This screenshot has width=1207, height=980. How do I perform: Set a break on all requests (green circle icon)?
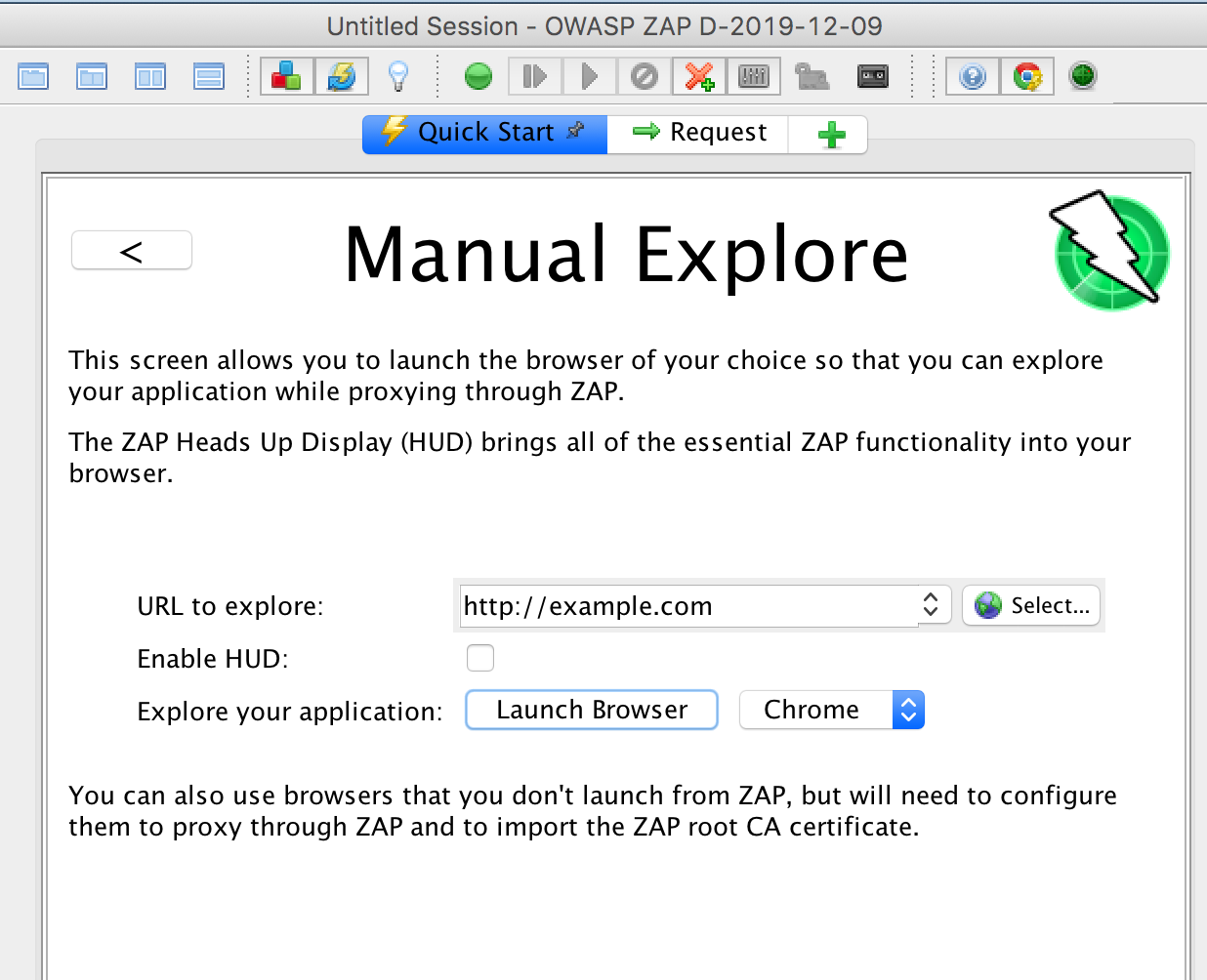(x=479, y=75)
